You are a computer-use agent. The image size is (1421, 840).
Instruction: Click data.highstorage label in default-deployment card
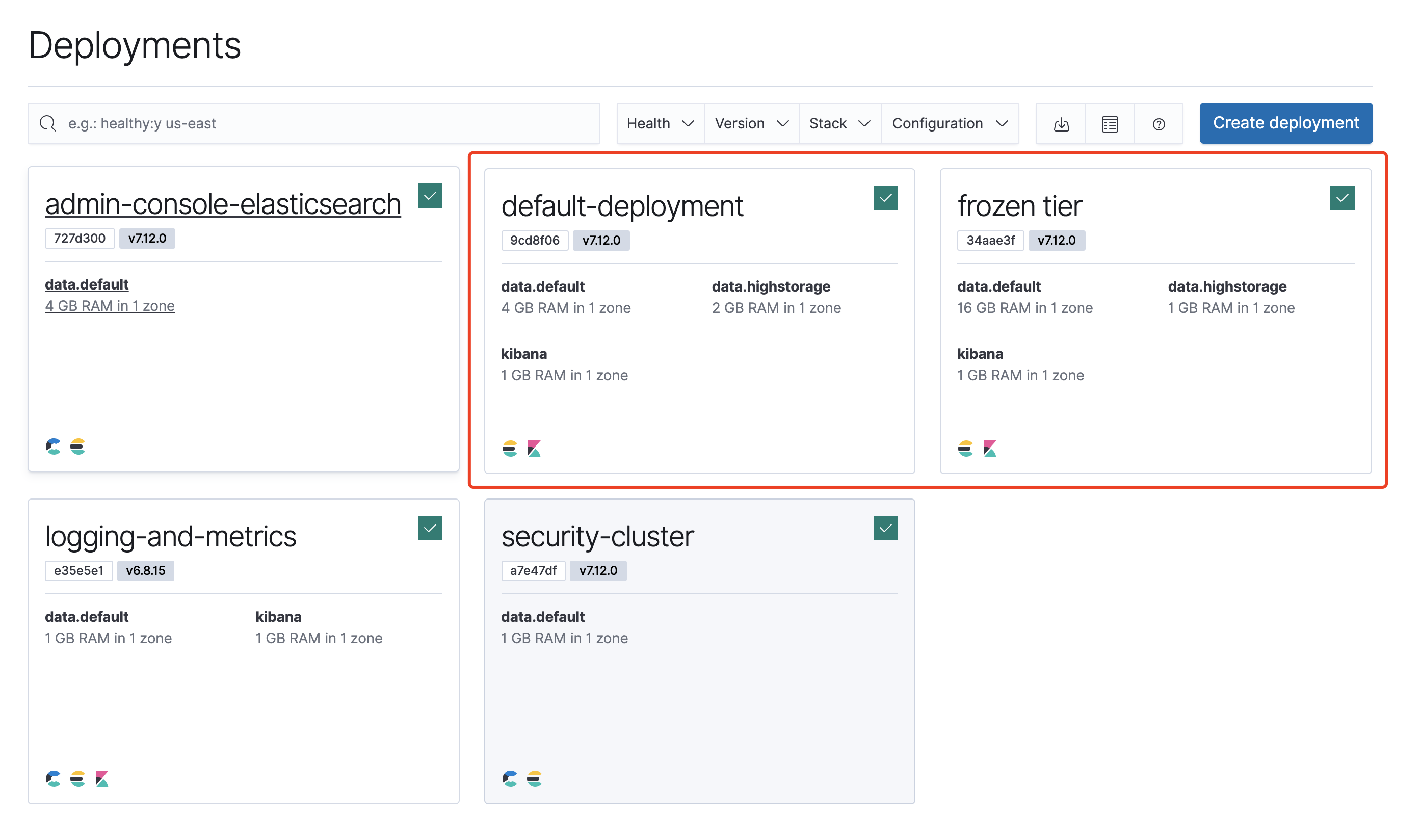[771, 286]
